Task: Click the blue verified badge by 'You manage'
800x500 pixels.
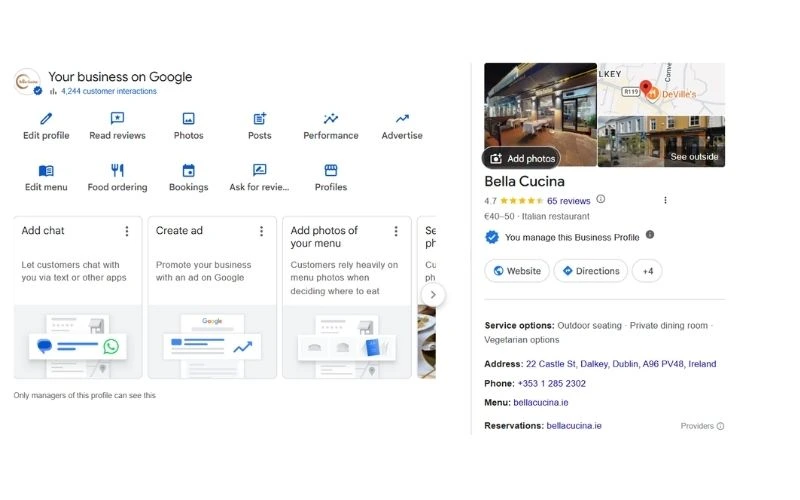Action: pos(492,237)
